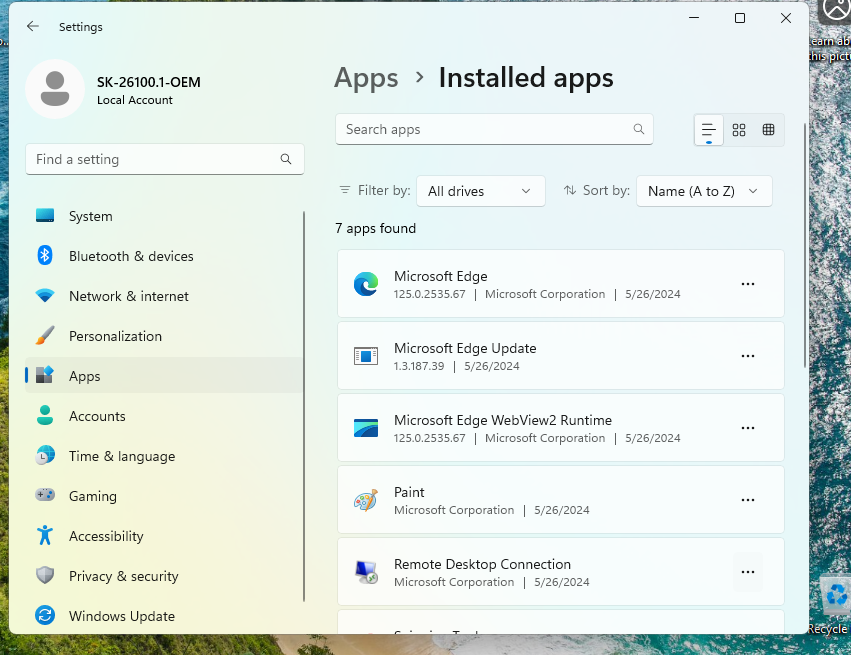851x655 pixels.
Task: Focus the Find a setting field
Action: click(x=164, y=159)
